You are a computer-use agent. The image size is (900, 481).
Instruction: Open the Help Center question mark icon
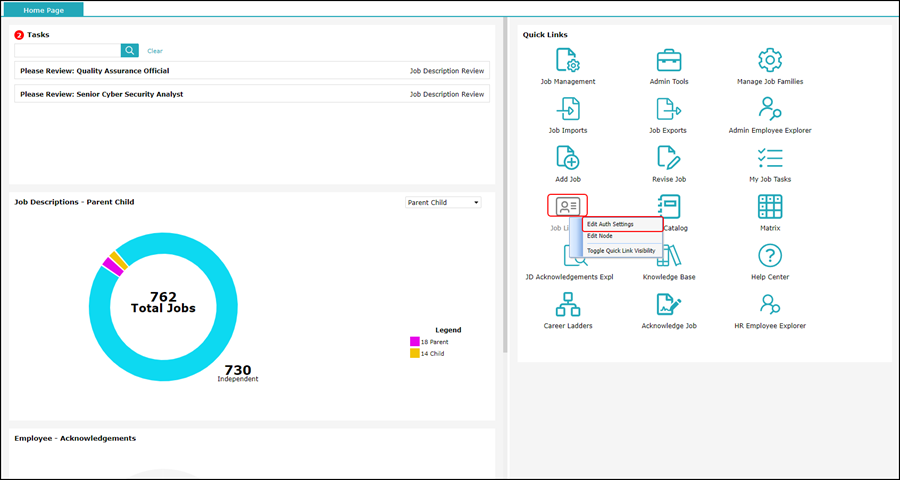point(770,255)
